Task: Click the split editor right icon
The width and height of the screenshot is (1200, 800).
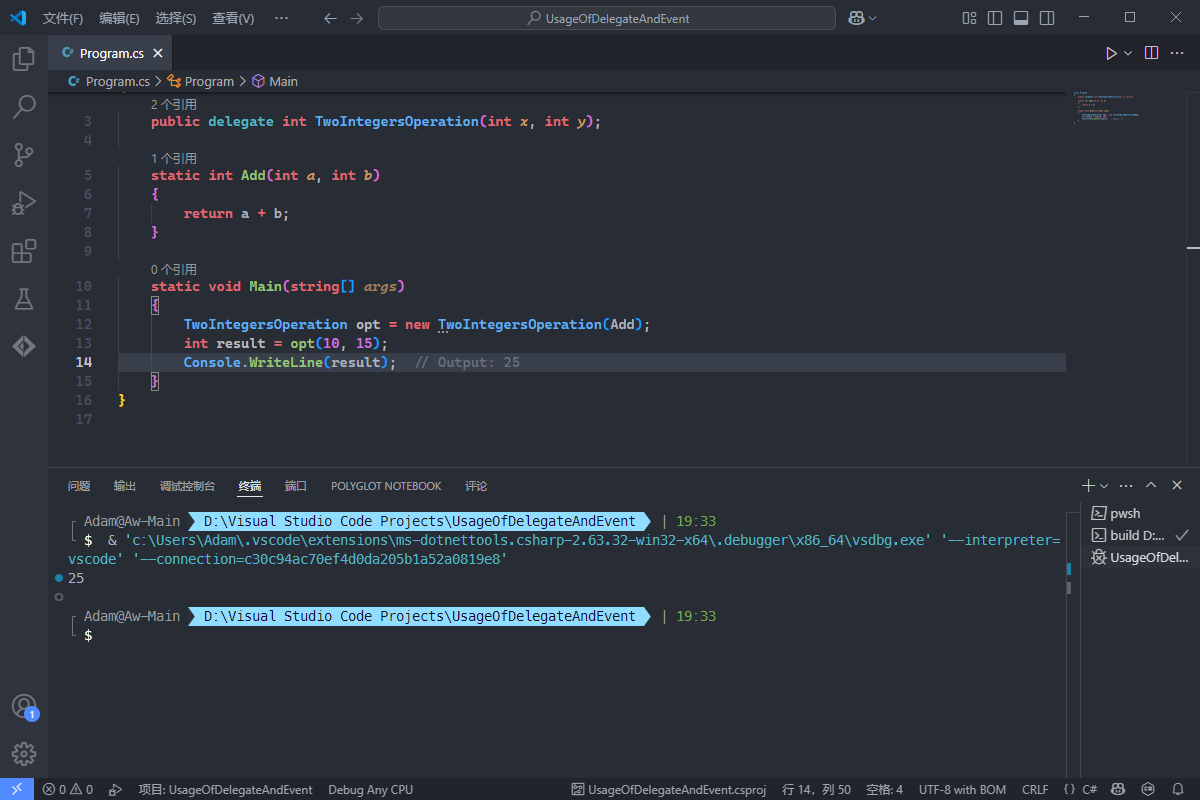Action: (1151, 53)
